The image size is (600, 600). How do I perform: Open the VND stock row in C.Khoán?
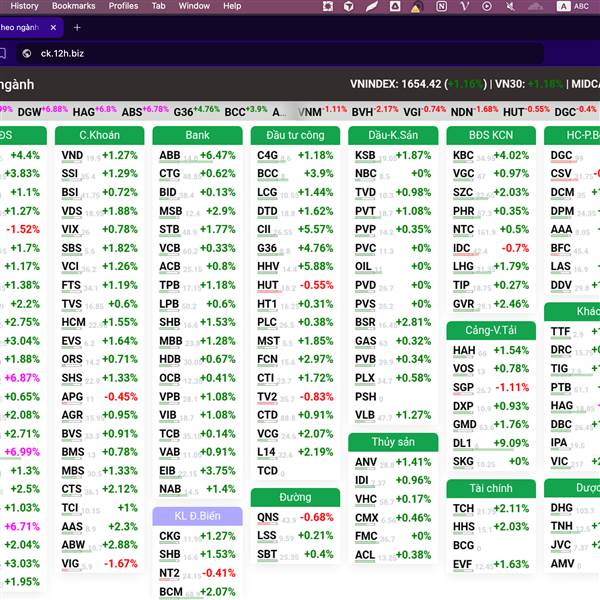tap(99, 156)
